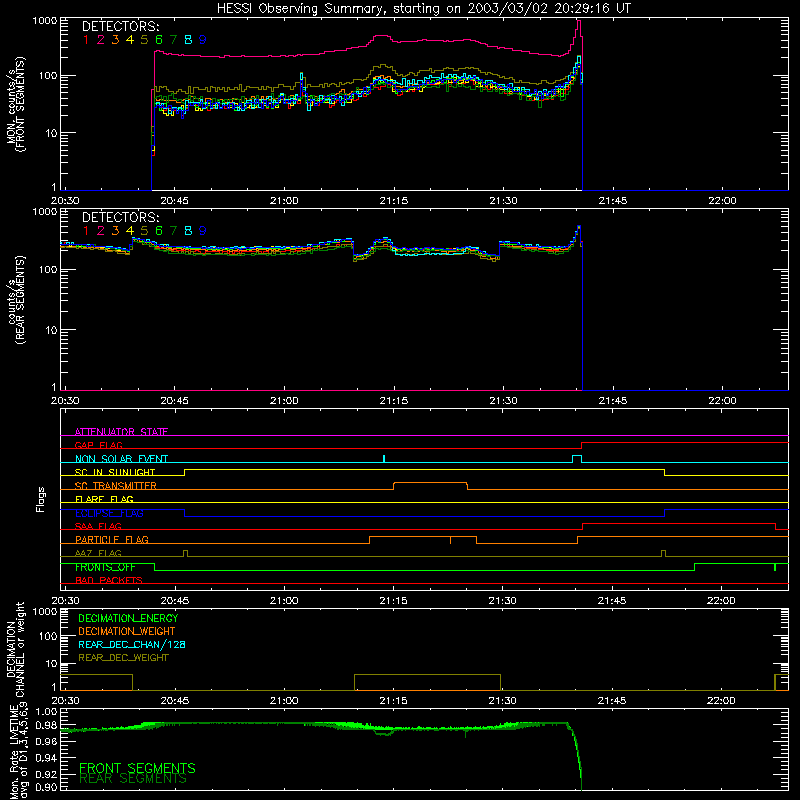This screenshot has width=800, height=800.
Task: Click the 1000 tick of front segments plot
Action: pyautogui.click(x=45, y=21)
